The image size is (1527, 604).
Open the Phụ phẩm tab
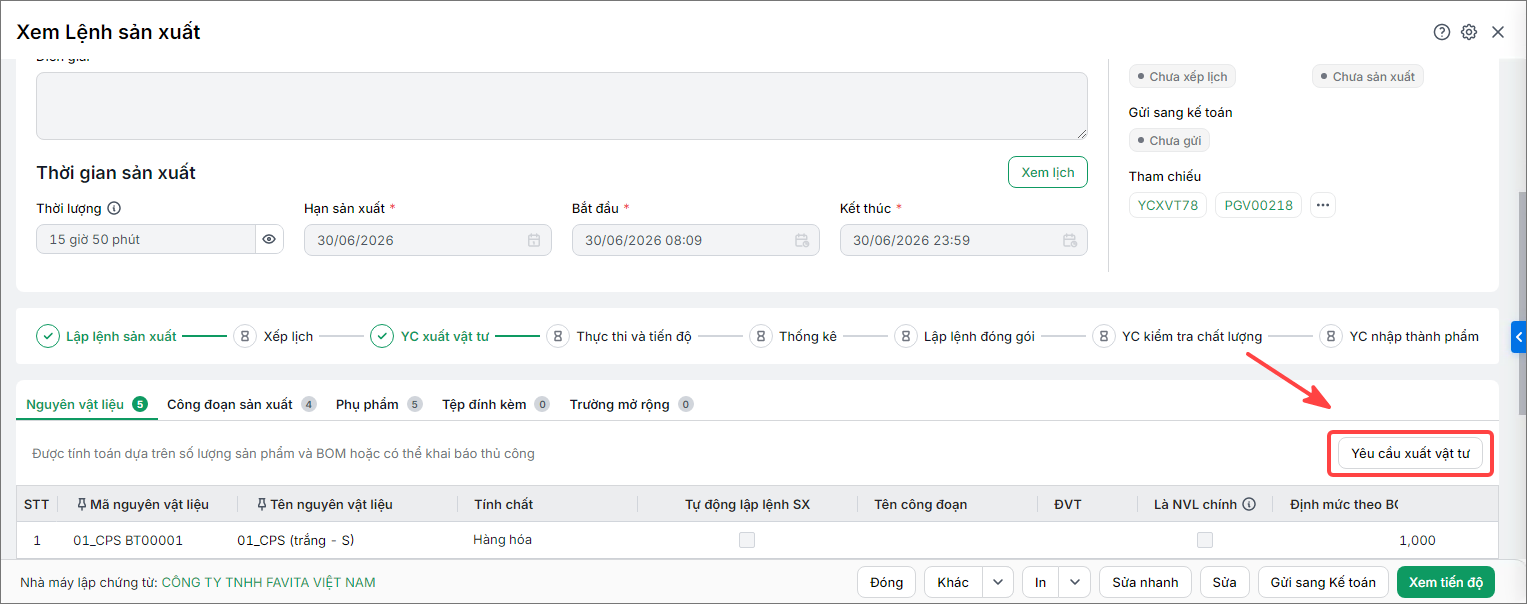click(x=379, y=404)
